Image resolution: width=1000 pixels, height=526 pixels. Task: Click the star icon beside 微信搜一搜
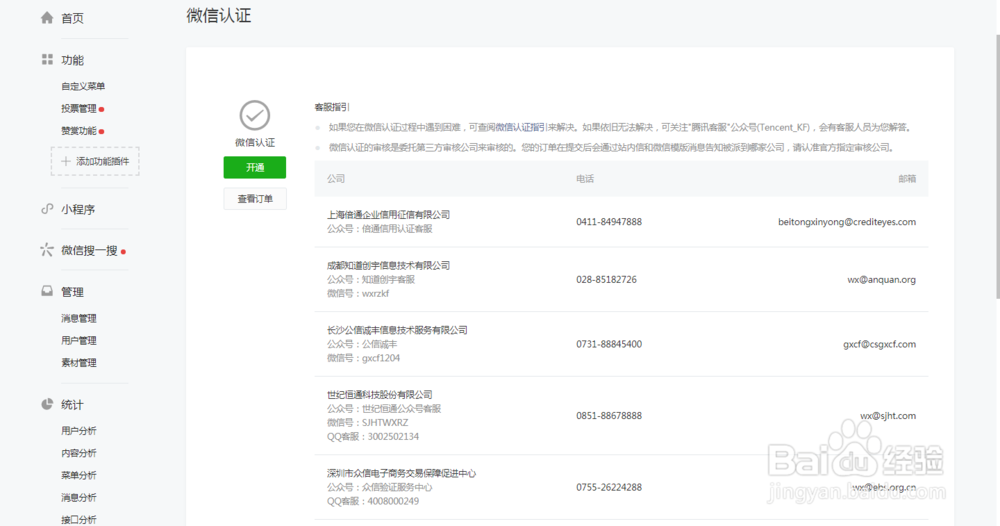point(47,250)
